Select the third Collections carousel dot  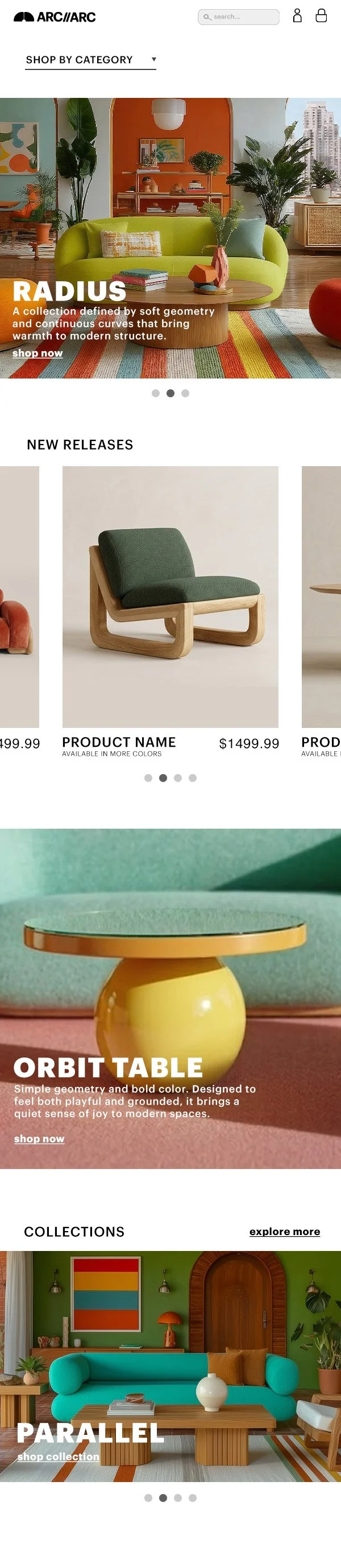[x=178, y=1498]
